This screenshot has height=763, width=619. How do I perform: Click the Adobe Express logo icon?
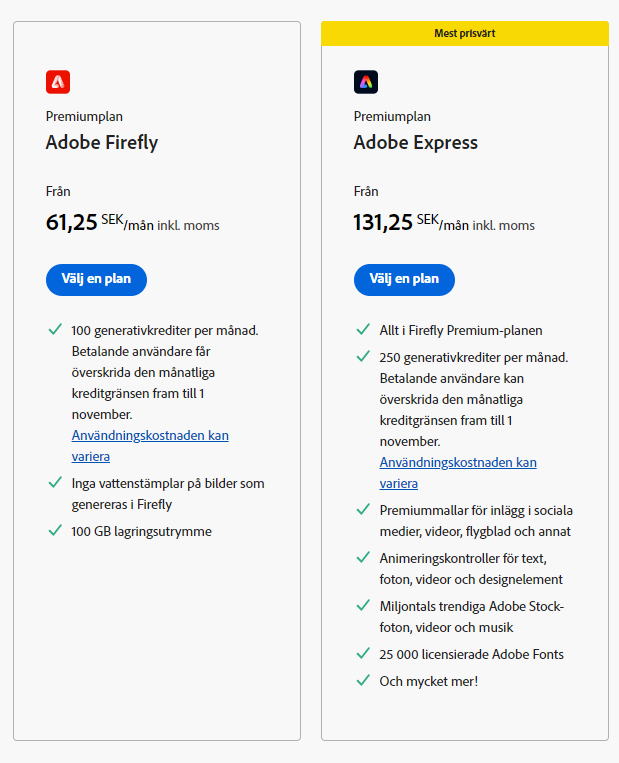tap(366, 82)
